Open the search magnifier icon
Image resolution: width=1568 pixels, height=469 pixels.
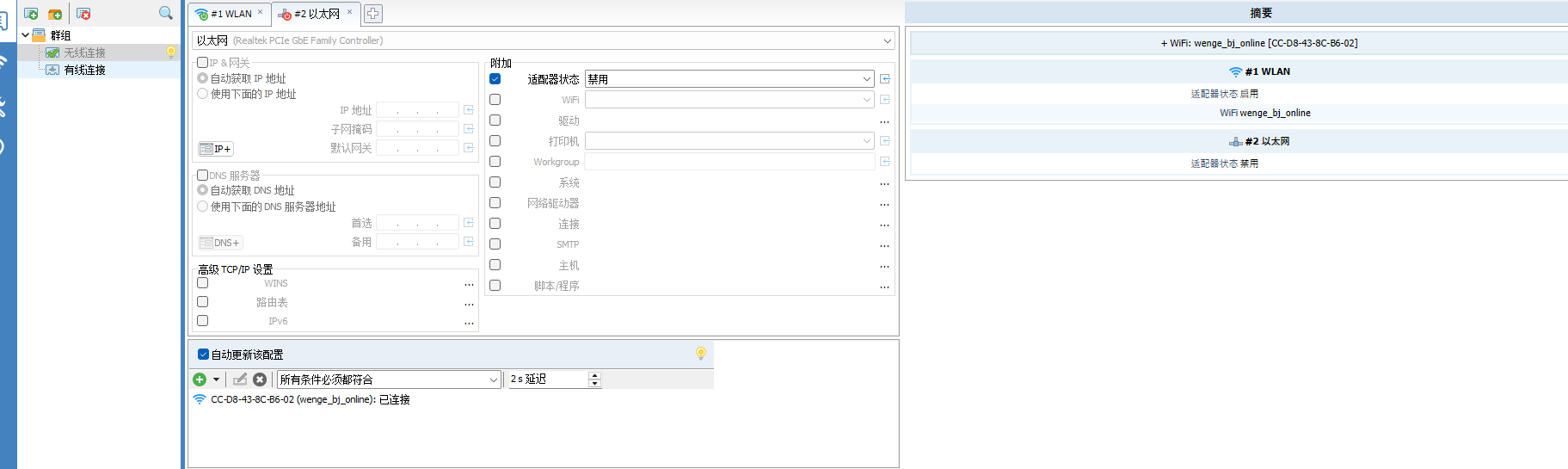[166, 13]
